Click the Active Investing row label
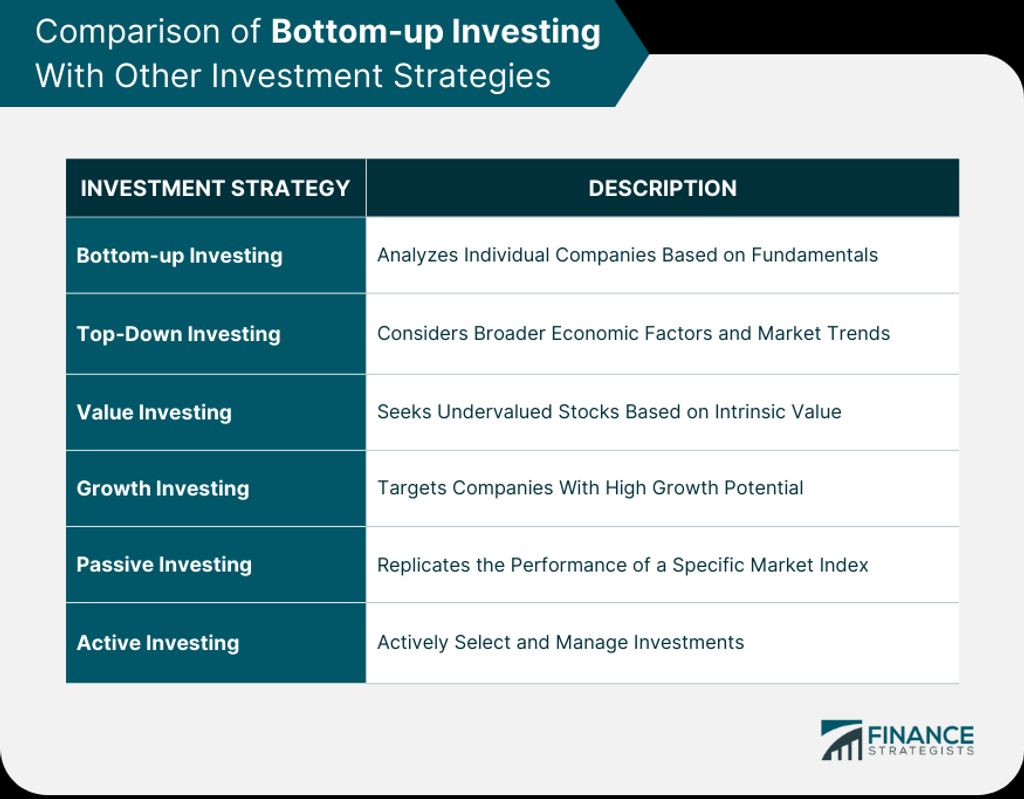This screenshot has height=799, width=1024. tap(158, 643)
